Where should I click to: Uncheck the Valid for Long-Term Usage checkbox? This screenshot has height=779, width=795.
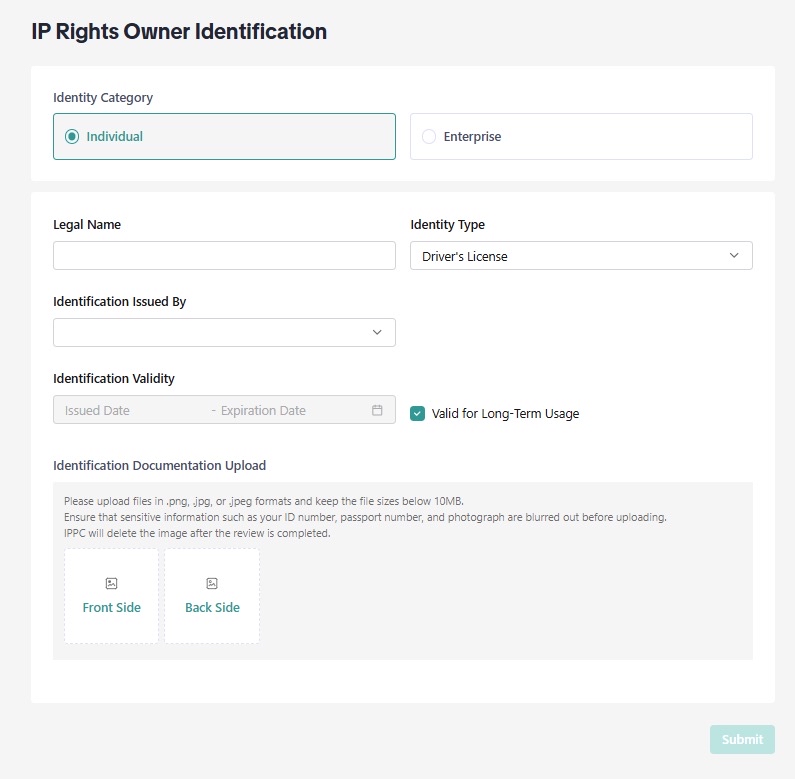click(x=418, y=413)
